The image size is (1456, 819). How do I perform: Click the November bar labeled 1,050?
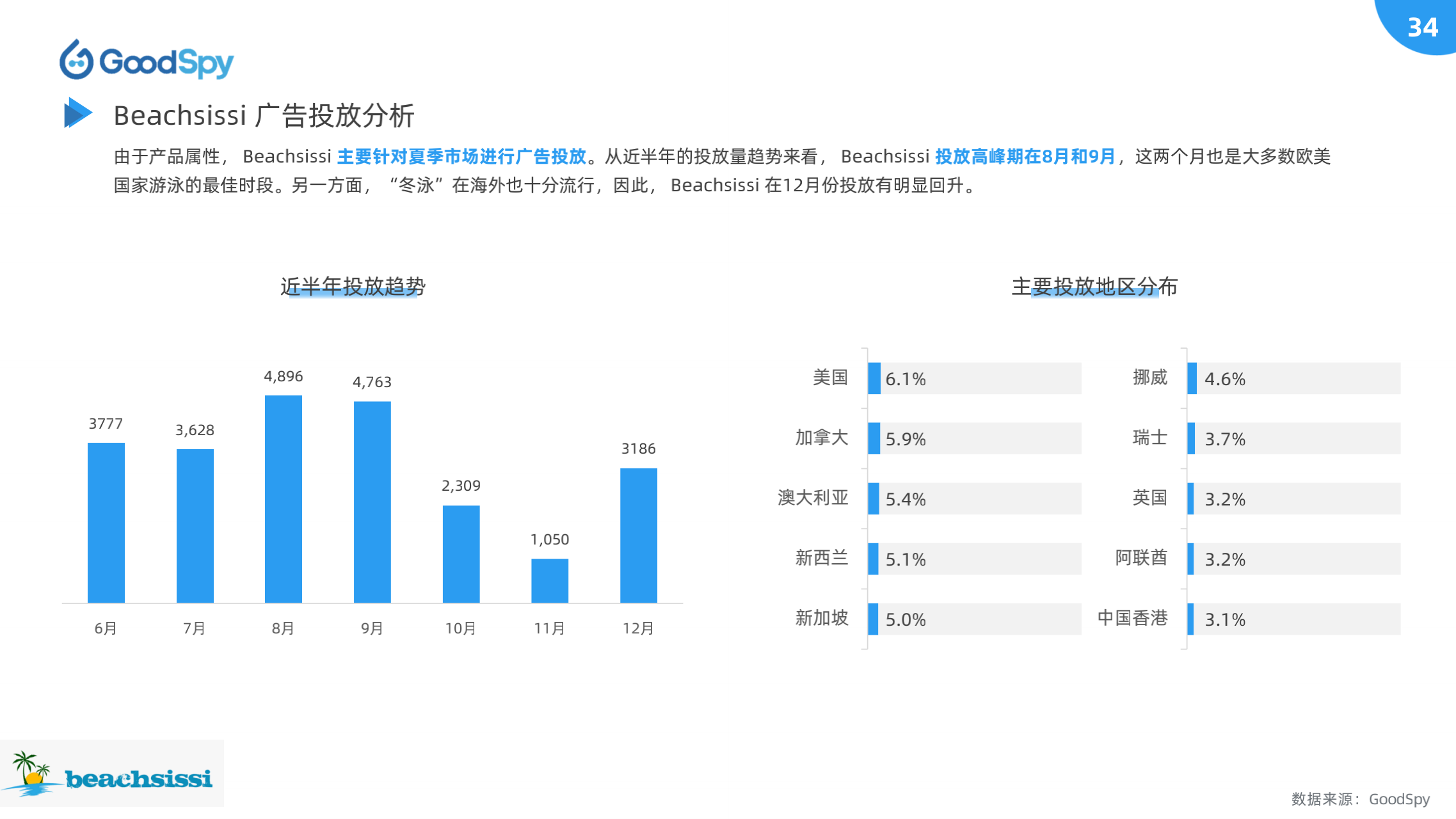[x=549, y=580]
